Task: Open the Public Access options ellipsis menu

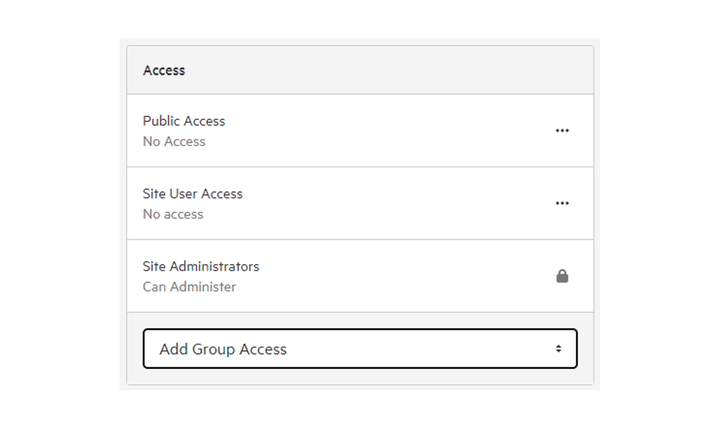Action: pyautogui.click(x=562, y=131)
